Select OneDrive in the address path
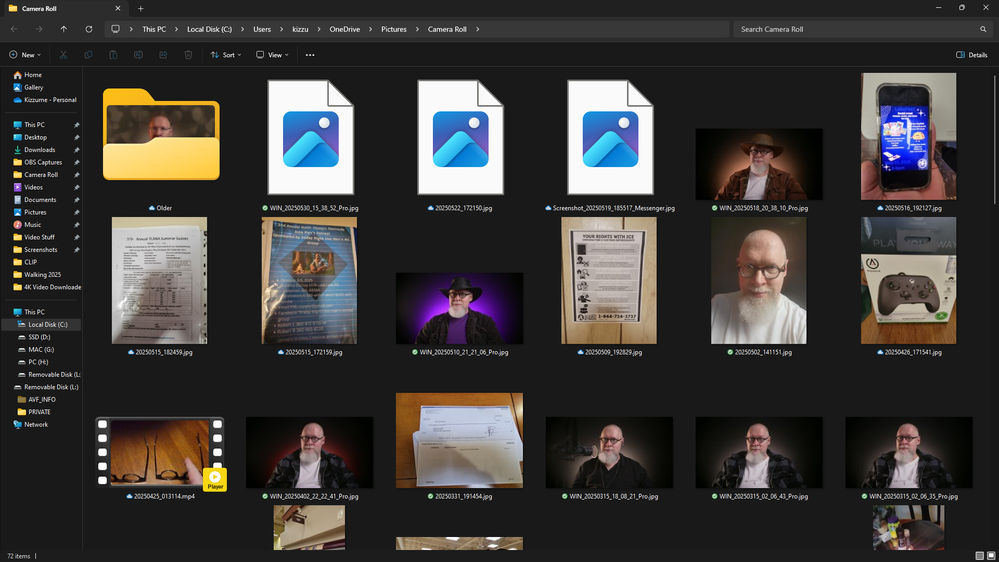This screenshot has width=999, height=562. pyautogui.click(x=344, y=29)
